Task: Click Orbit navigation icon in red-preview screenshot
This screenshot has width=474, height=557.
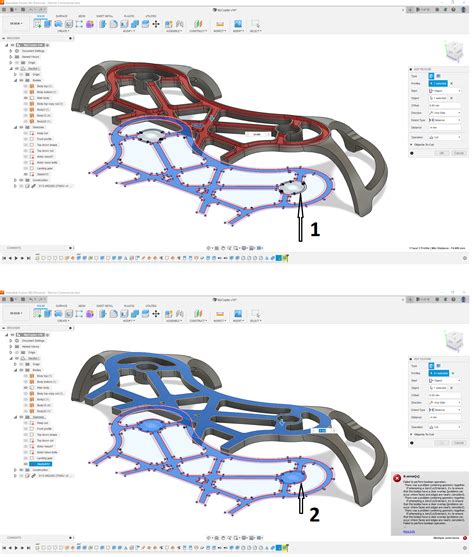Action: point(209,248)
